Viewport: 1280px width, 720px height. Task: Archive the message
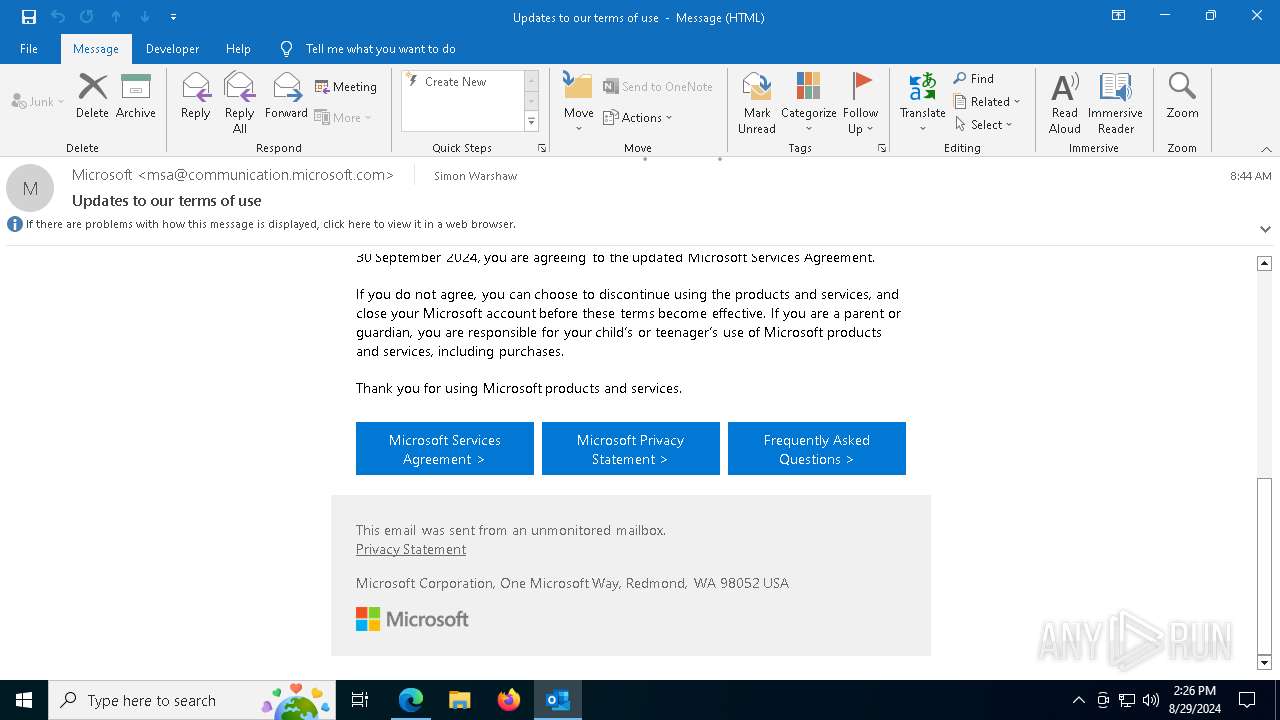point(136,97)
